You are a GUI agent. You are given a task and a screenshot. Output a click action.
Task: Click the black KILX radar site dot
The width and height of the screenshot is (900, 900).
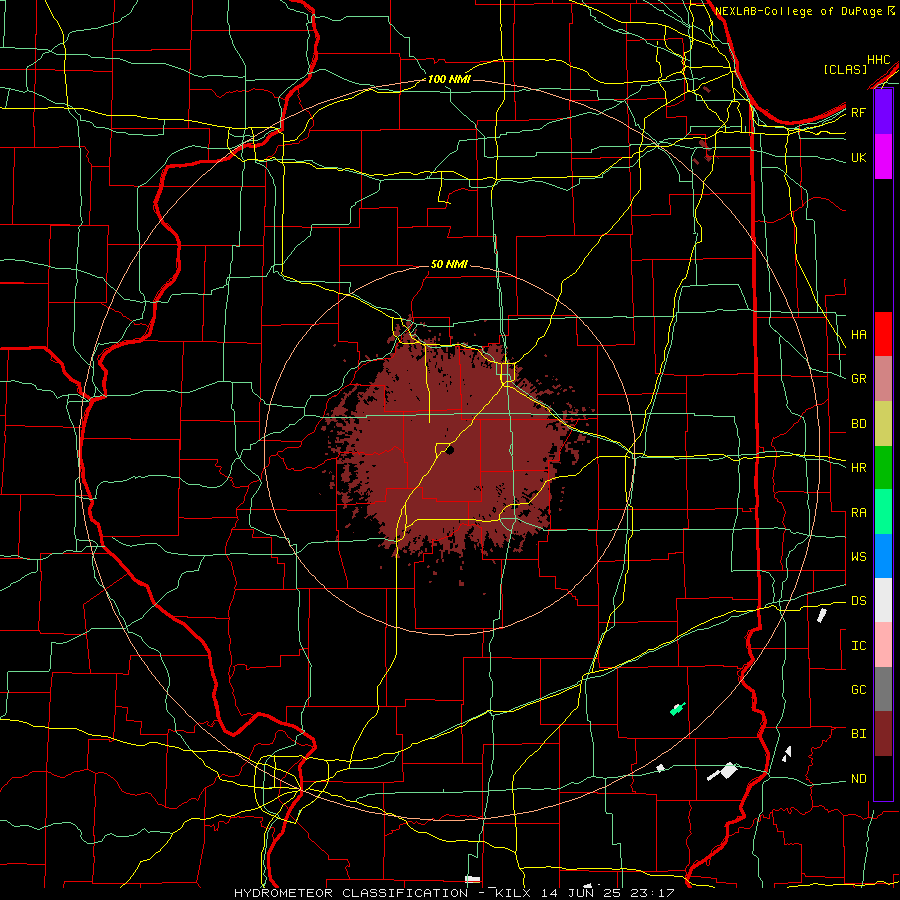coord(450,451)
